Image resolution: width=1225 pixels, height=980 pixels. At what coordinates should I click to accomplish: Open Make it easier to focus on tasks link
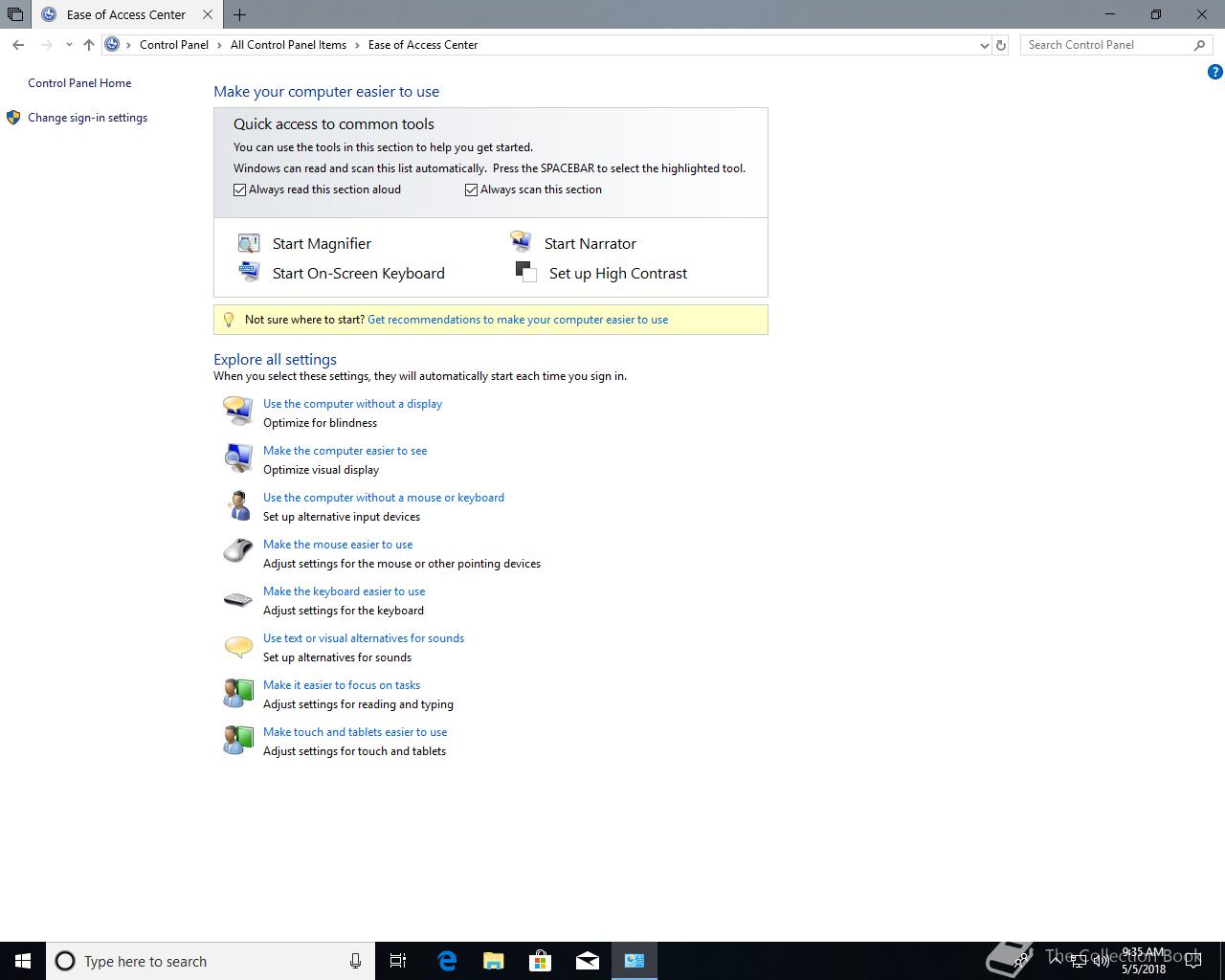coord(342,685)
